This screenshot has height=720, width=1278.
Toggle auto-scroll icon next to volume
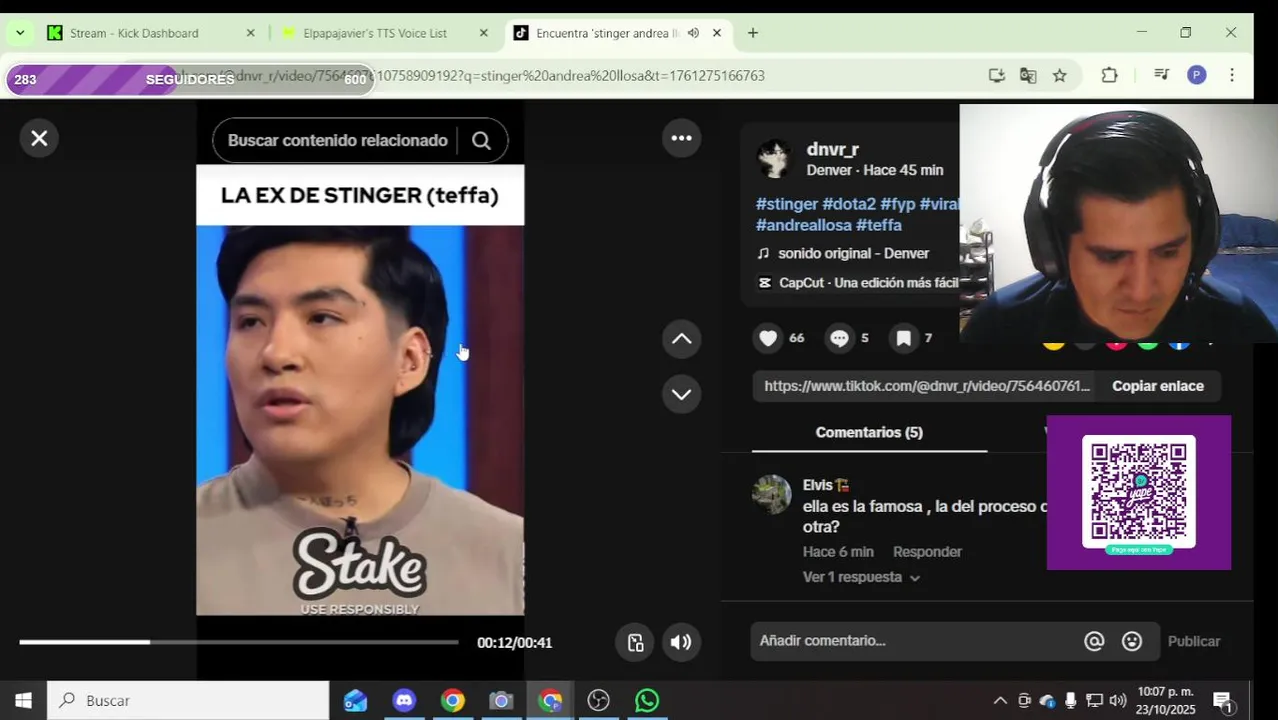[636, 643]
